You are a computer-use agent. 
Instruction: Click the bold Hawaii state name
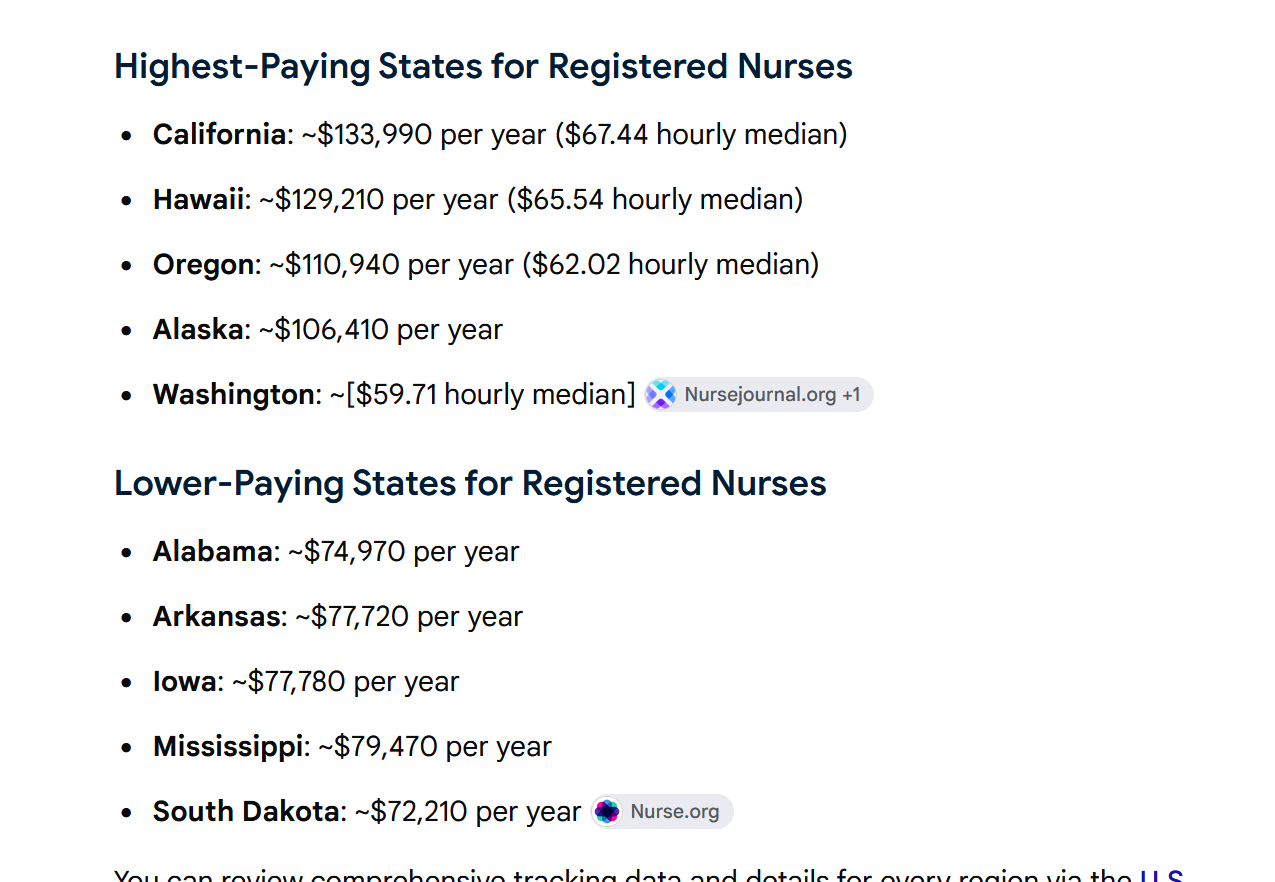(198, 199)
